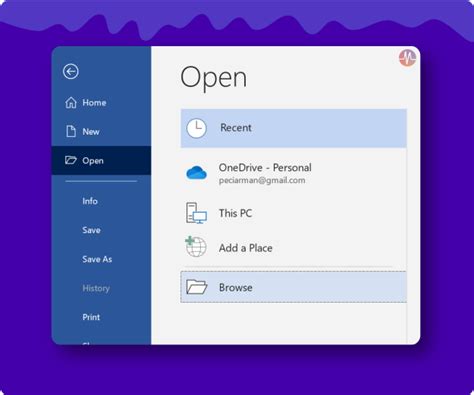Choose Save As from the sidebar
Screen dimensions: 474x395
(101, 259)
